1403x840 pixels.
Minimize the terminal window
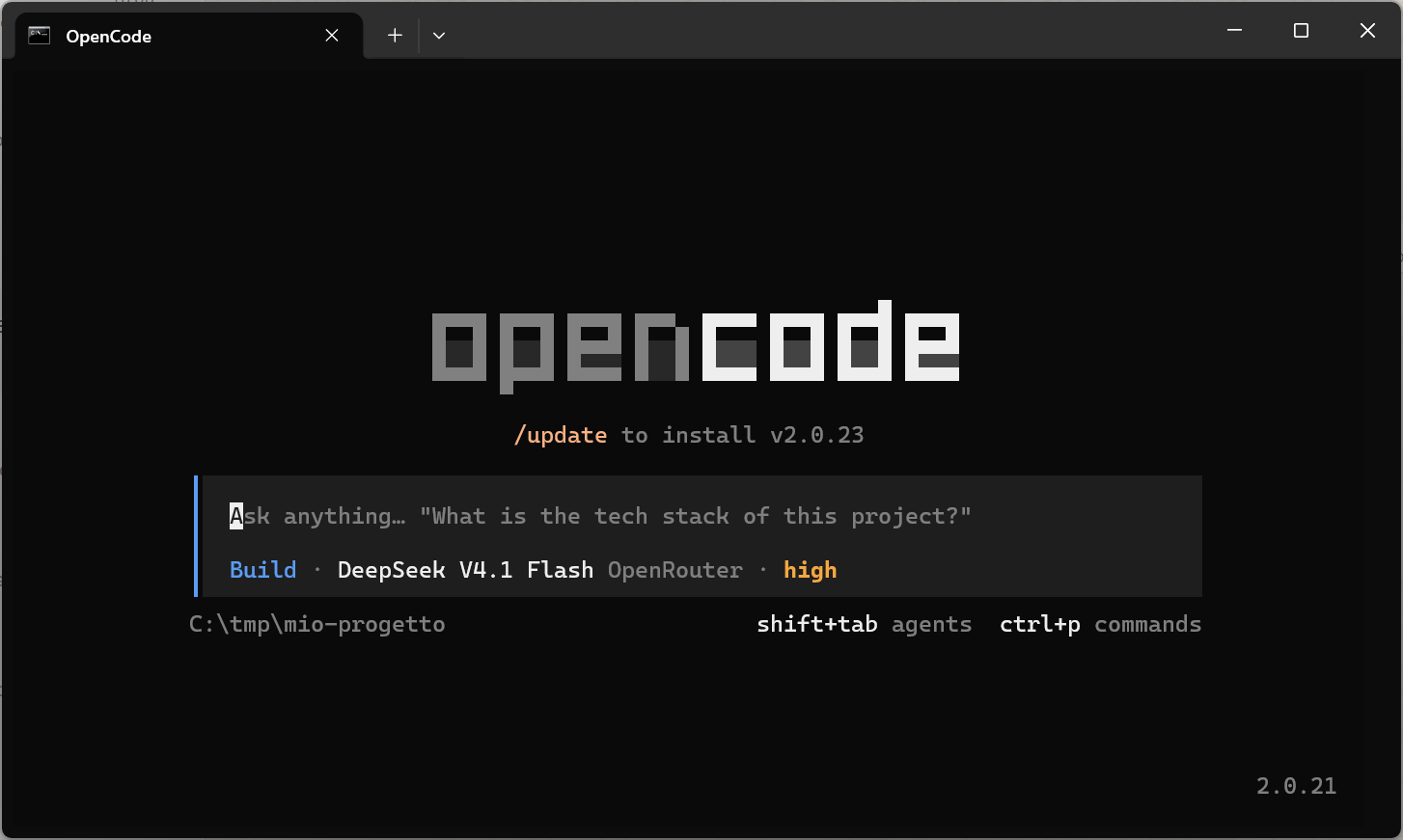pyautogui.click(x=1234, y=31)
